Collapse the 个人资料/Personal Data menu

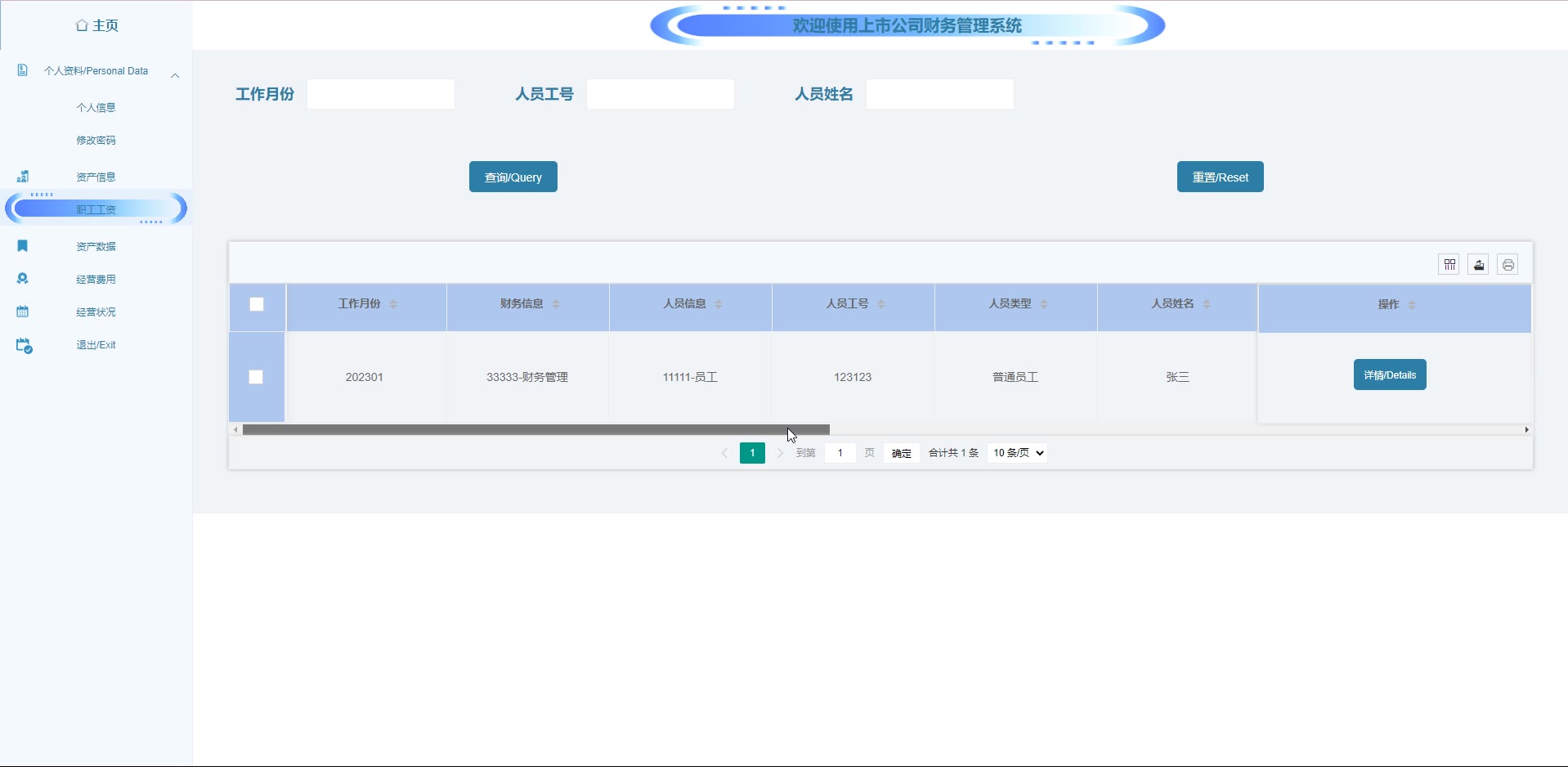175,75
